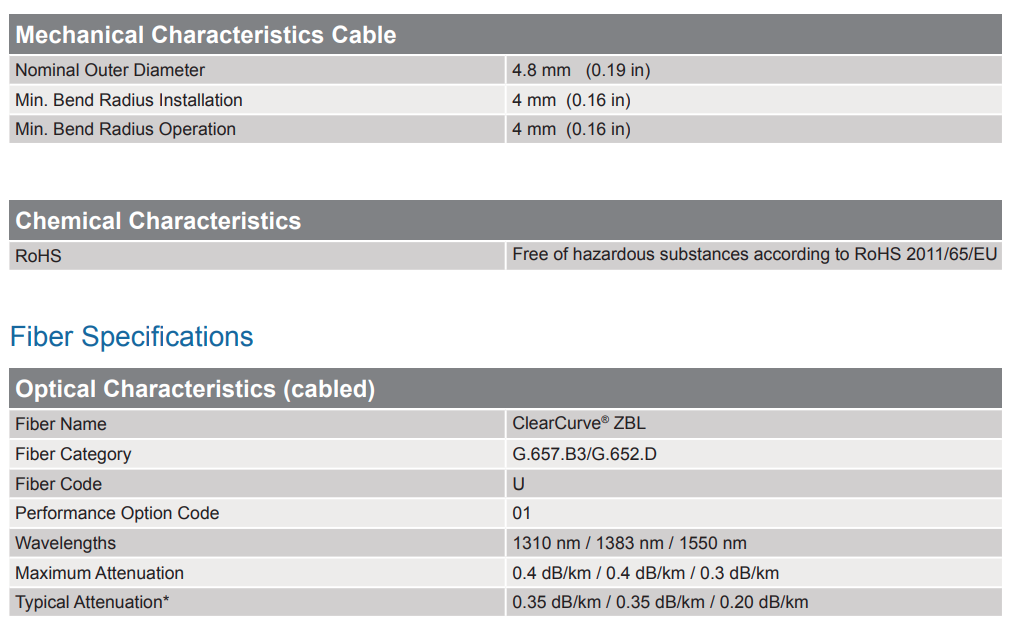Select the Performance Option Code label
This screenshot has height=631, width=1017.
[117, 513]
